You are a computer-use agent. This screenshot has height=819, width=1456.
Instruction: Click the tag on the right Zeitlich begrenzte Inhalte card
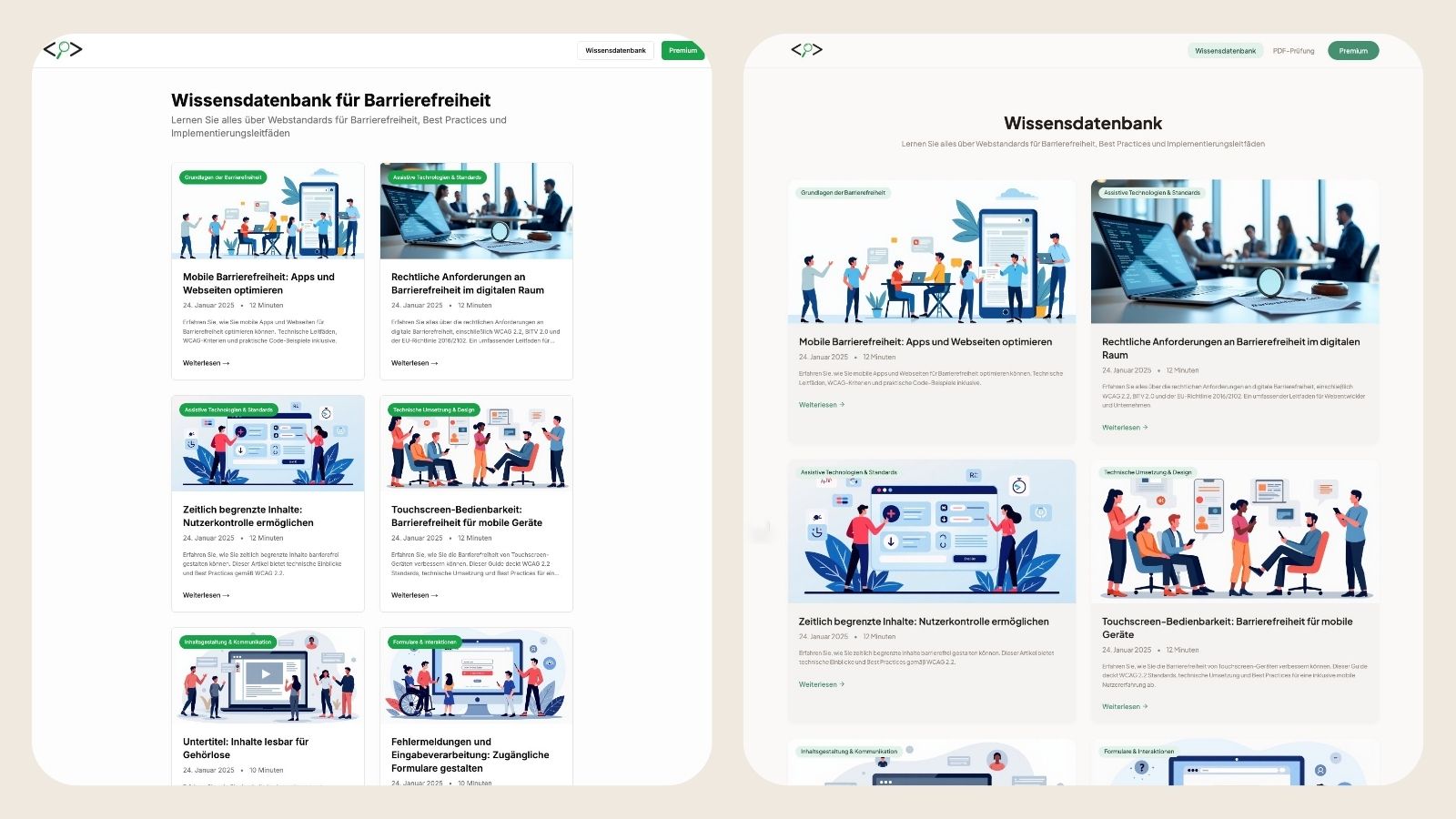[x=849, y=472]
